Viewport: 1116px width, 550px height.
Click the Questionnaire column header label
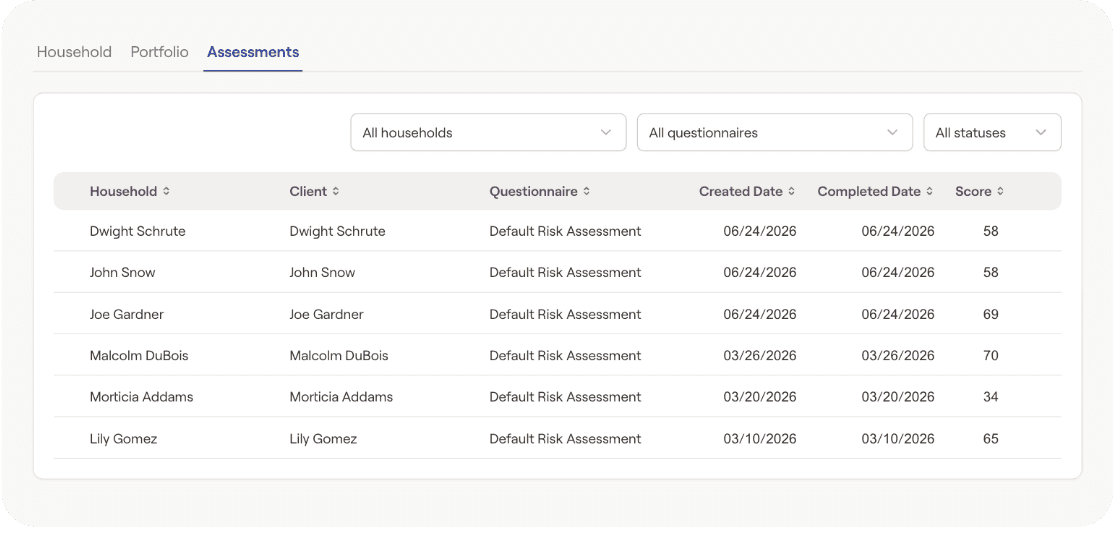(x=533, y=191)
